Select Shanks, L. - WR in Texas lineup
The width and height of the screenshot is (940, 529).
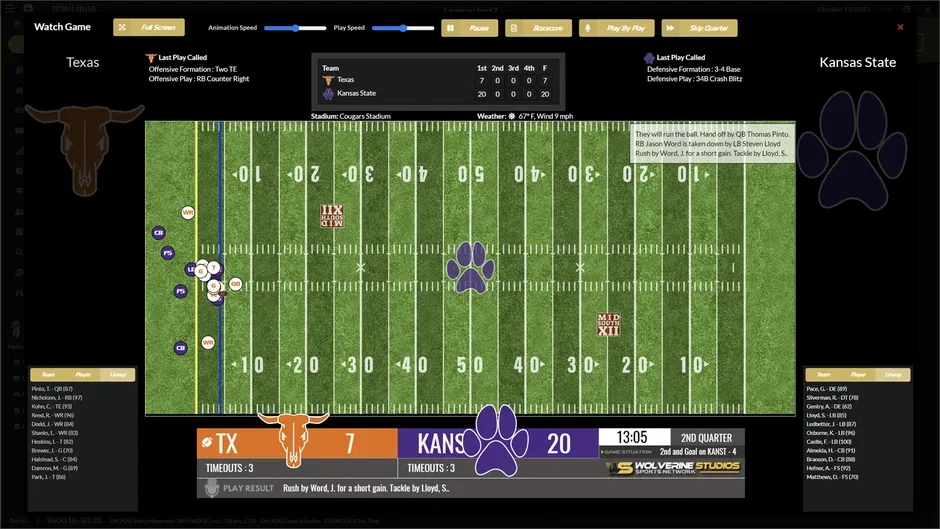pyautogui.click(x=55, y=433)
